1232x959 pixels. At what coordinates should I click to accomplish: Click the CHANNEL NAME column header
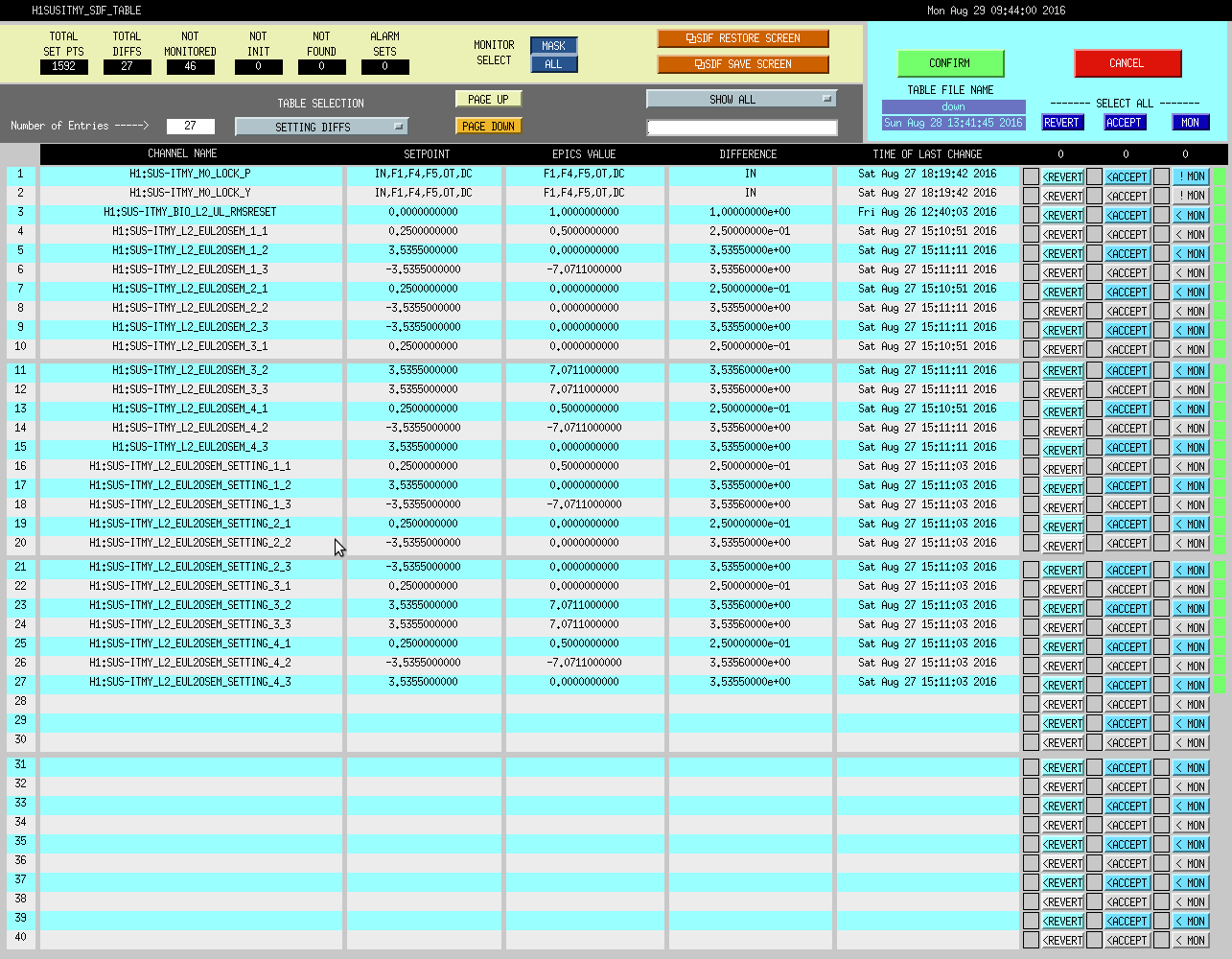click(182, 153)
